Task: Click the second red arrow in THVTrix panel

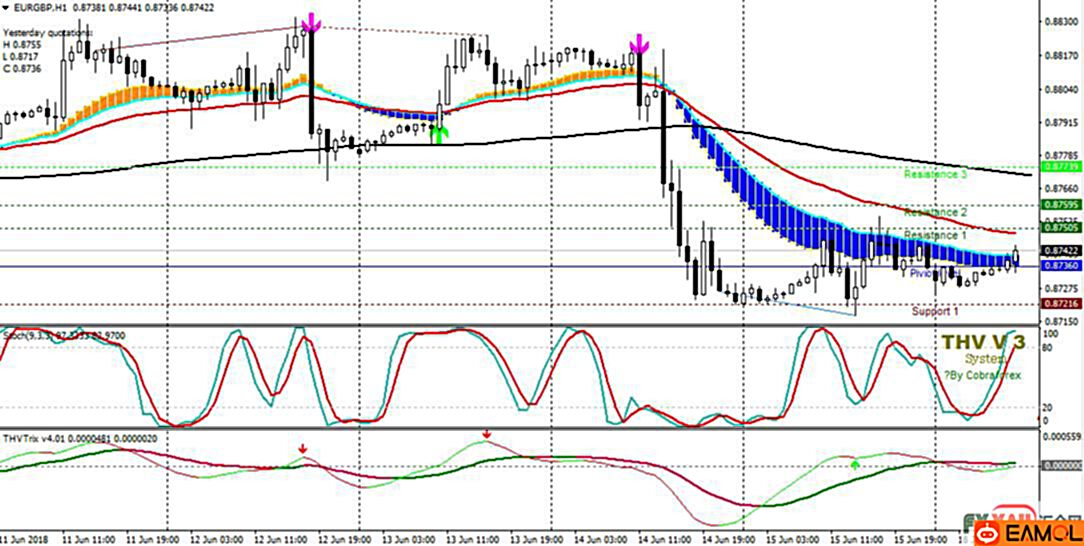Action: (x=487, y=435)
